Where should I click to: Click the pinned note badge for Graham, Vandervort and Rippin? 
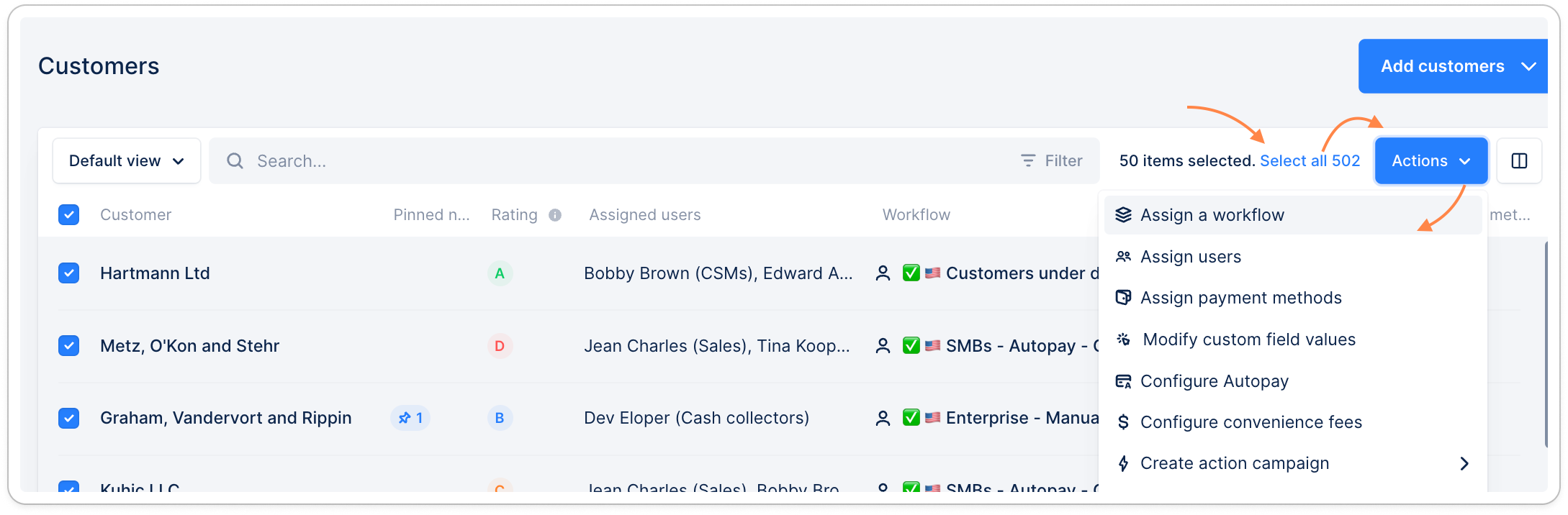410,418
